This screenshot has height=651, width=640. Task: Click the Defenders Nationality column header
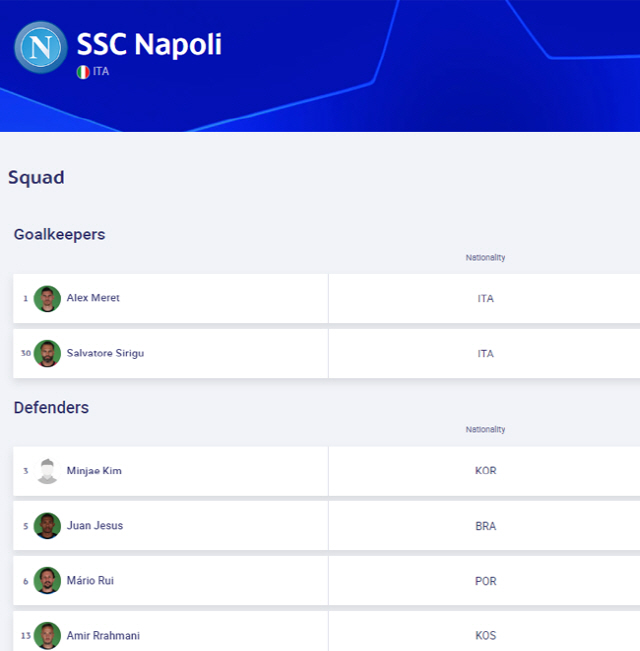click(485, 429)
